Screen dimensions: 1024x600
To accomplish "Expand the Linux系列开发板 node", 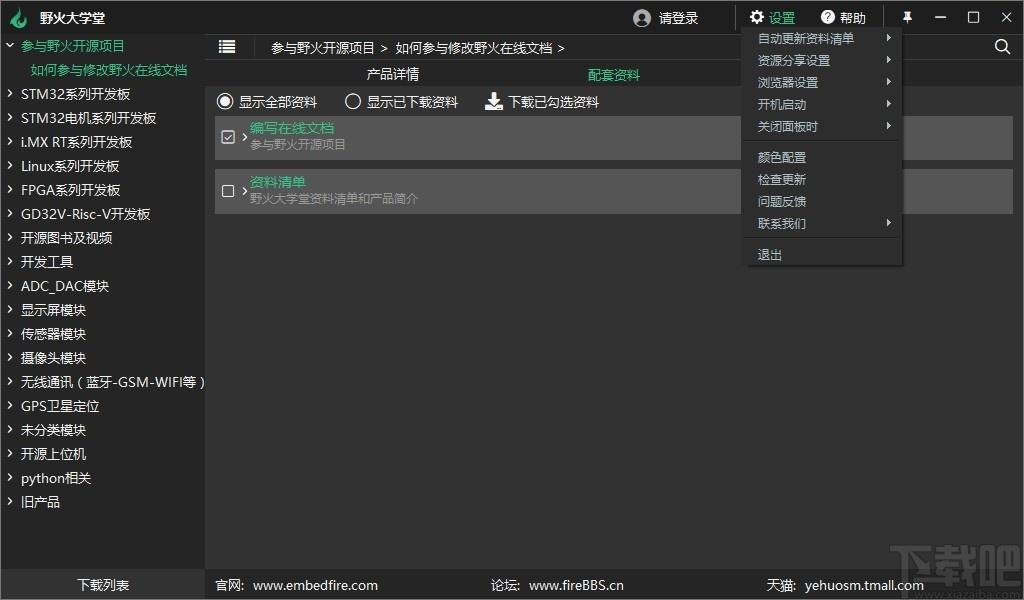I will (x=10, y=166).
